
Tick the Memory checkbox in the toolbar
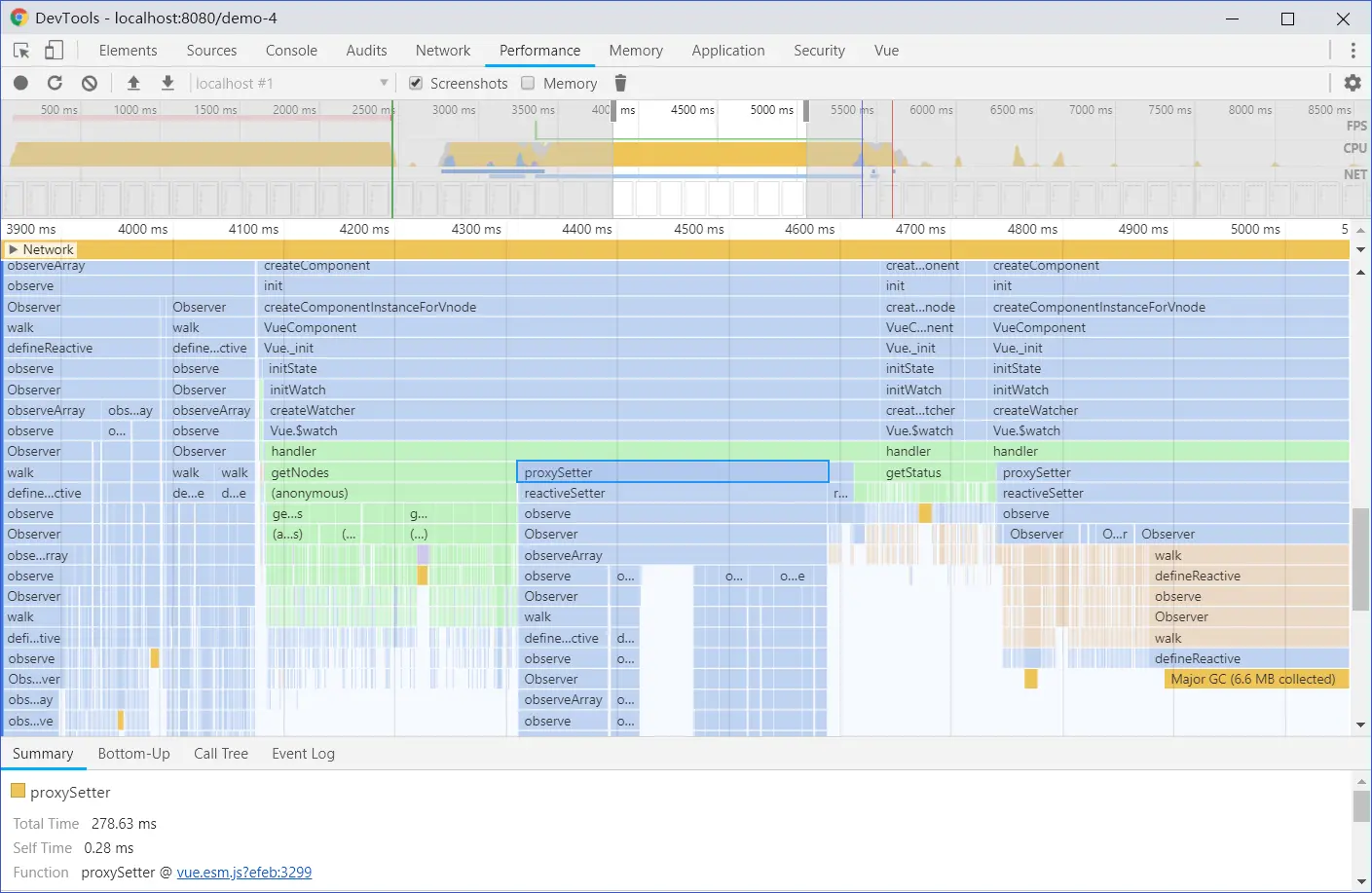coord(528,84)
